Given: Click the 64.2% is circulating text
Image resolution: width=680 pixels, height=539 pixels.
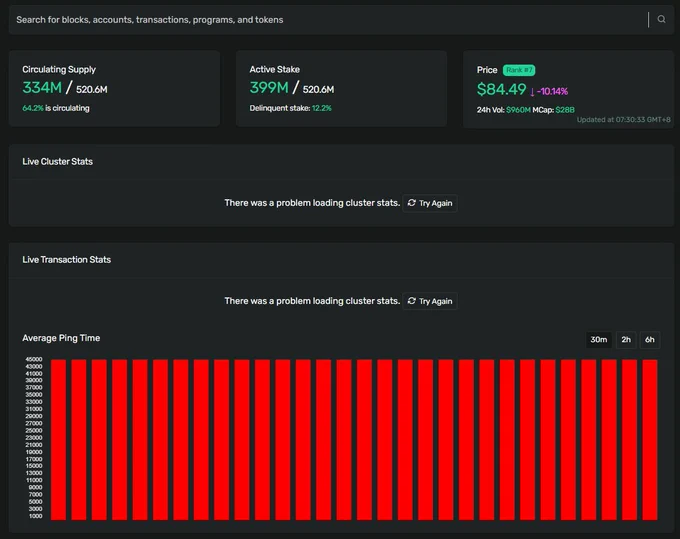Looking at the screenshot, I should tap(56, 108).
